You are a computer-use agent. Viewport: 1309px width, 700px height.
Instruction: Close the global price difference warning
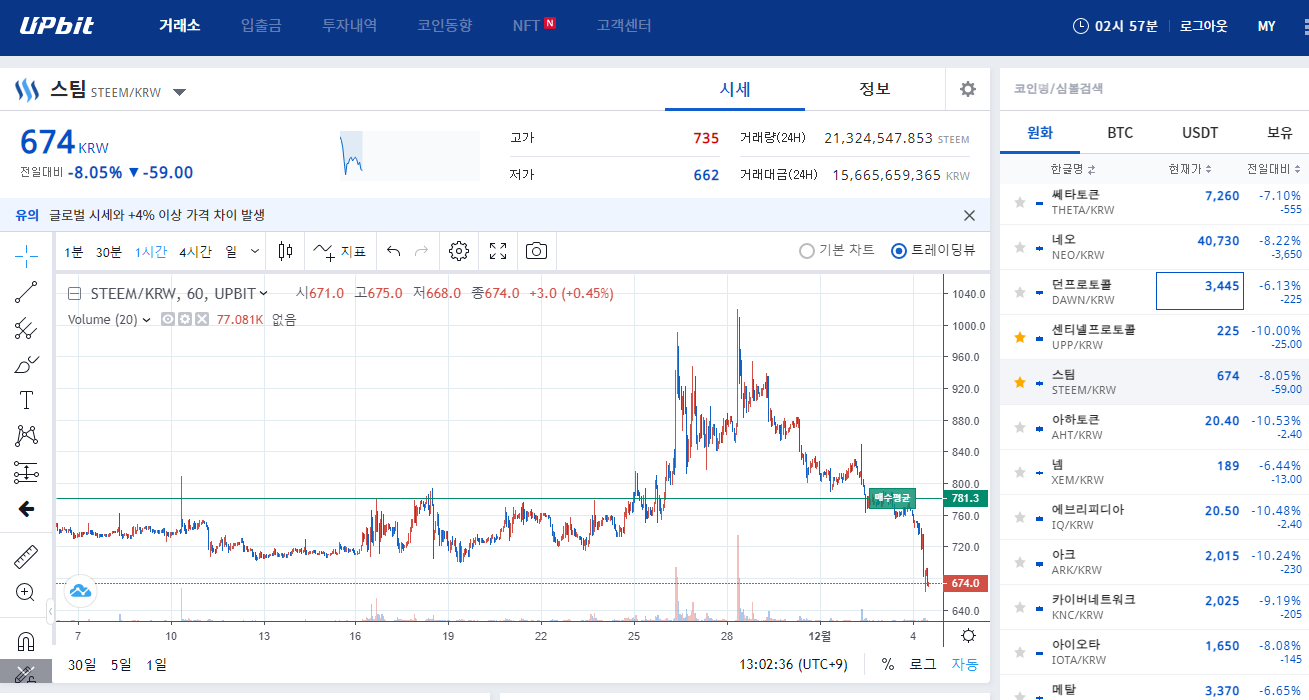coord(969,215)
